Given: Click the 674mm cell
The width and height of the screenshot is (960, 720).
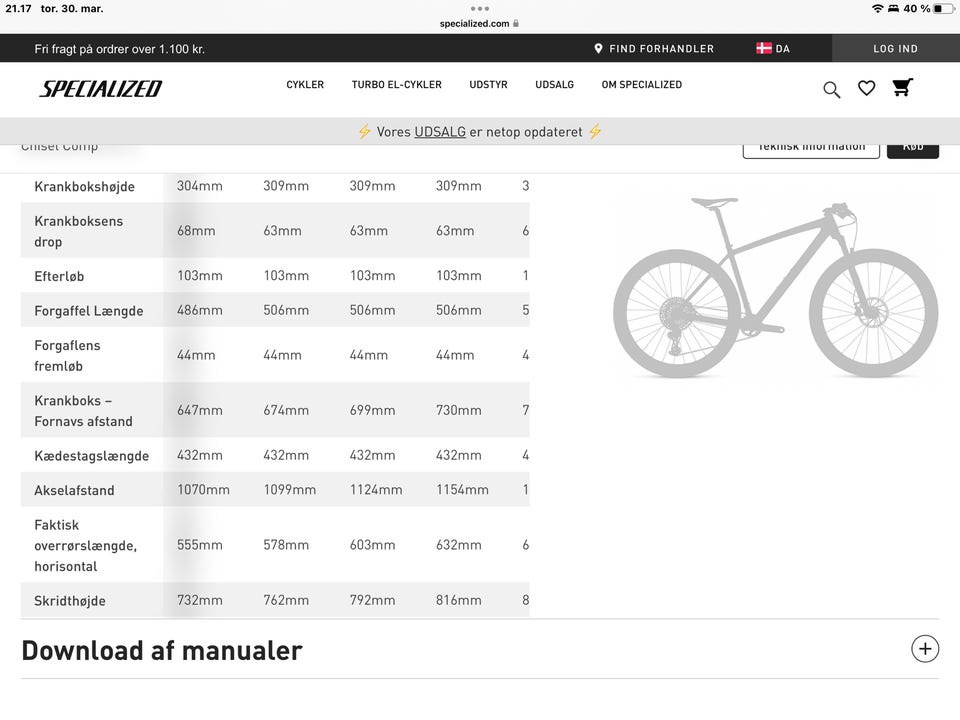Looking at the screenshot, I should 286,410.
